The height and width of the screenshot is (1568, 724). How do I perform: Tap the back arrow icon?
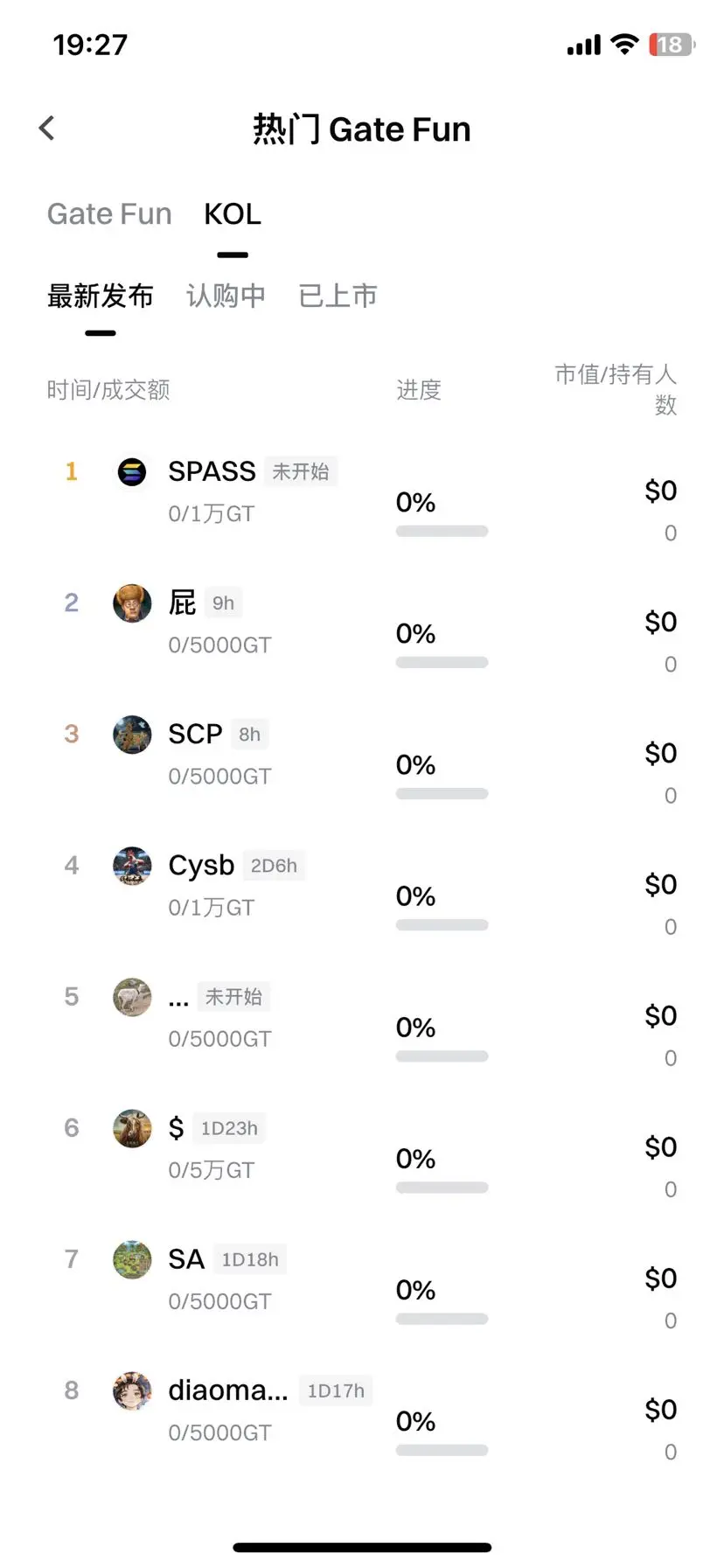pos(47,129)
